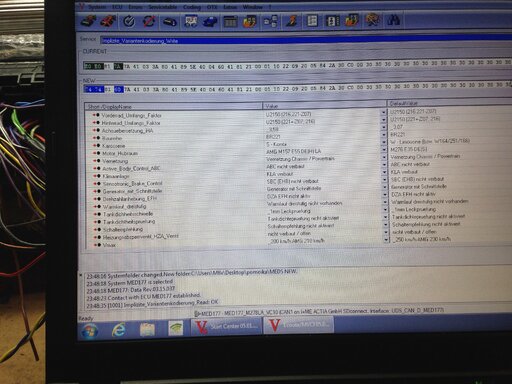
Task: Click the red lightning bolt toolbar icon
Action: click(x=291, y=21)
